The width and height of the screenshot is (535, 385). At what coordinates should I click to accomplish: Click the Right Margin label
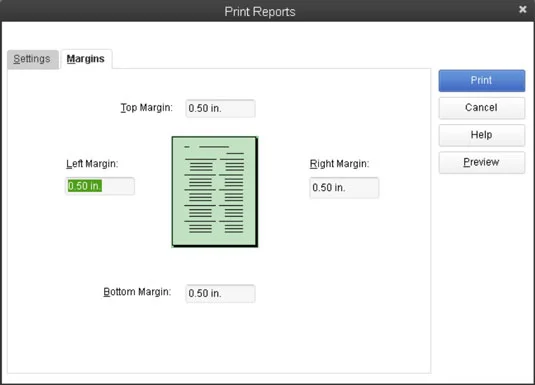[x=339, y=164]
